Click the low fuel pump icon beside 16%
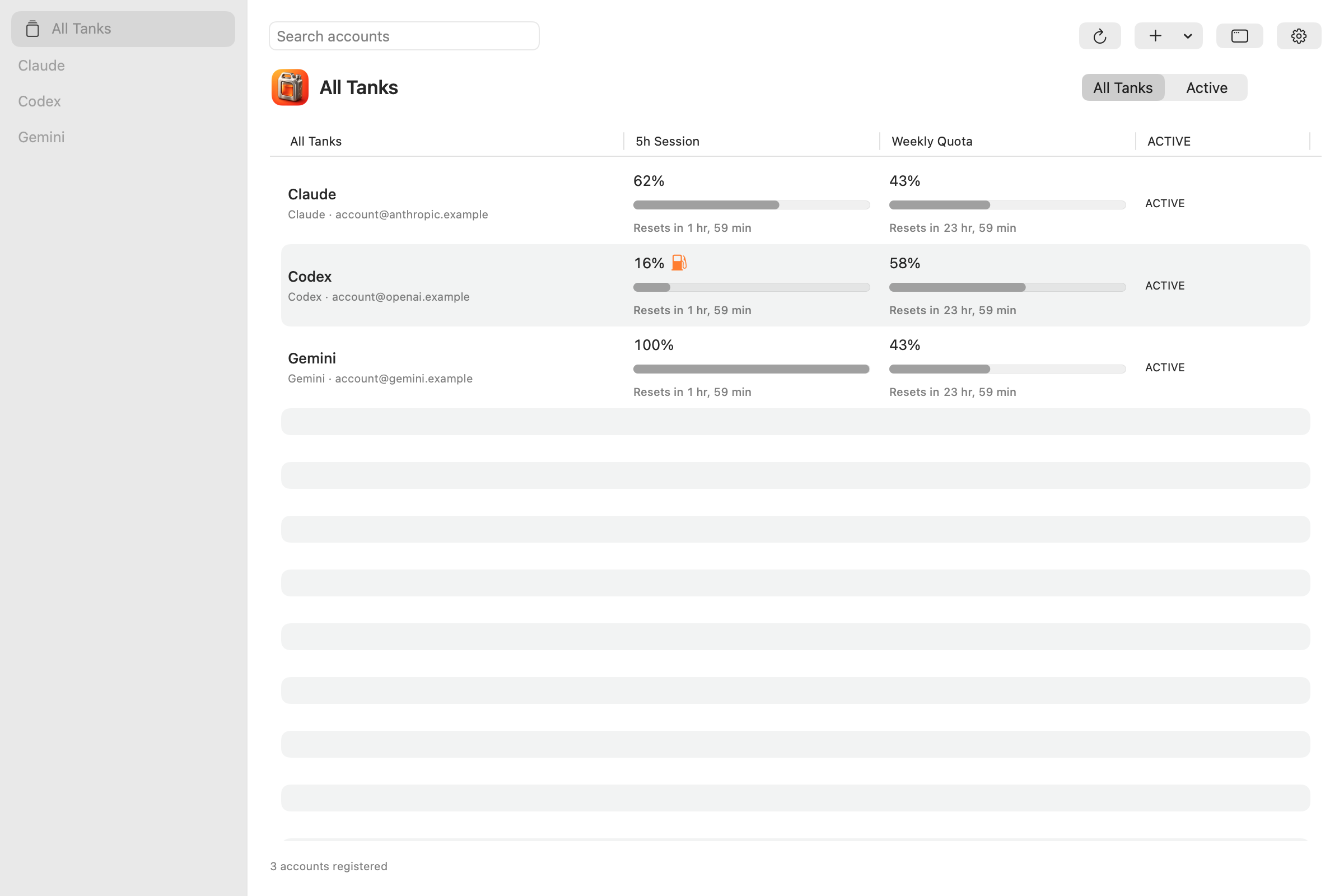1344x896 pixels. [679, 263]
